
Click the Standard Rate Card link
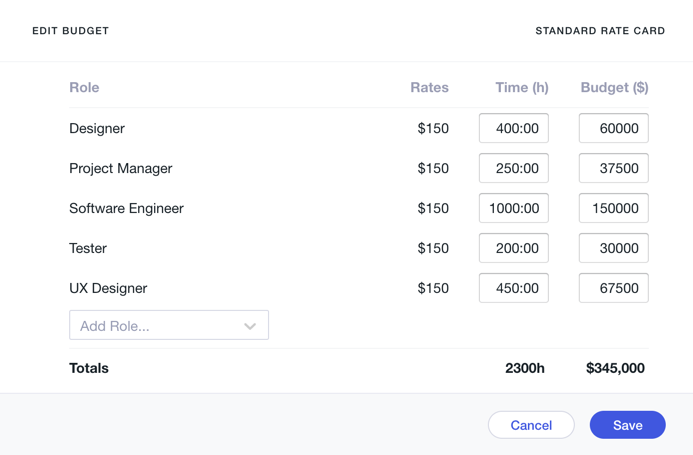(x=600, y=31)
